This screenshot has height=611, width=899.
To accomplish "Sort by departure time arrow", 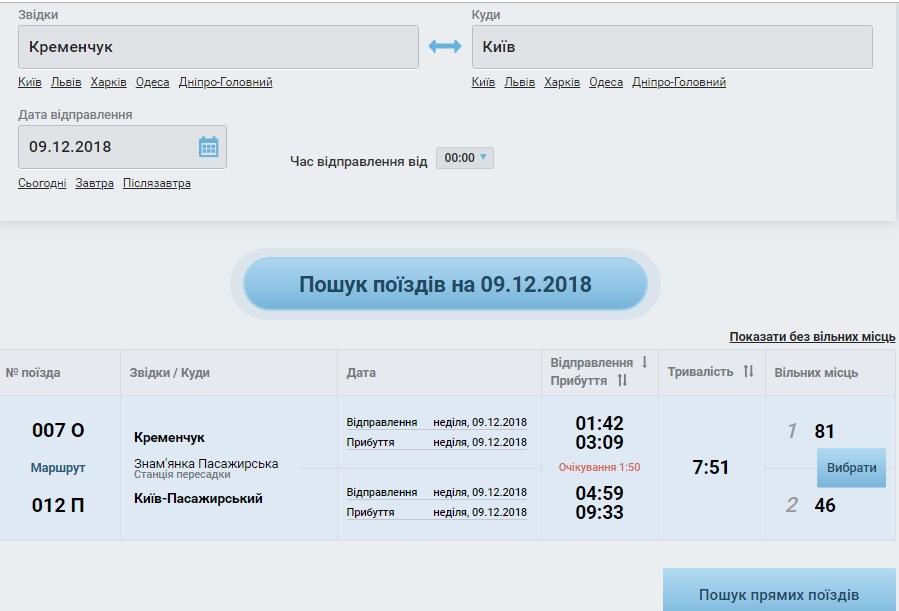I will pos(644,362).
